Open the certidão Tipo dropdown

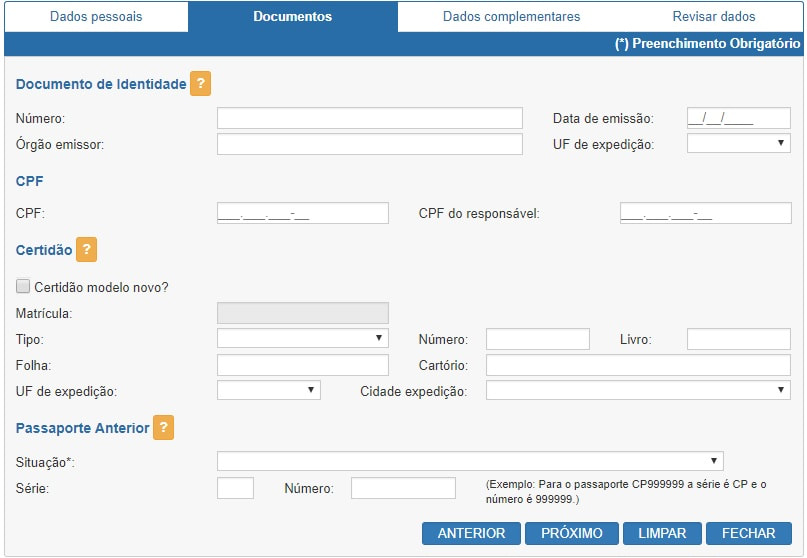coord(302,339)
